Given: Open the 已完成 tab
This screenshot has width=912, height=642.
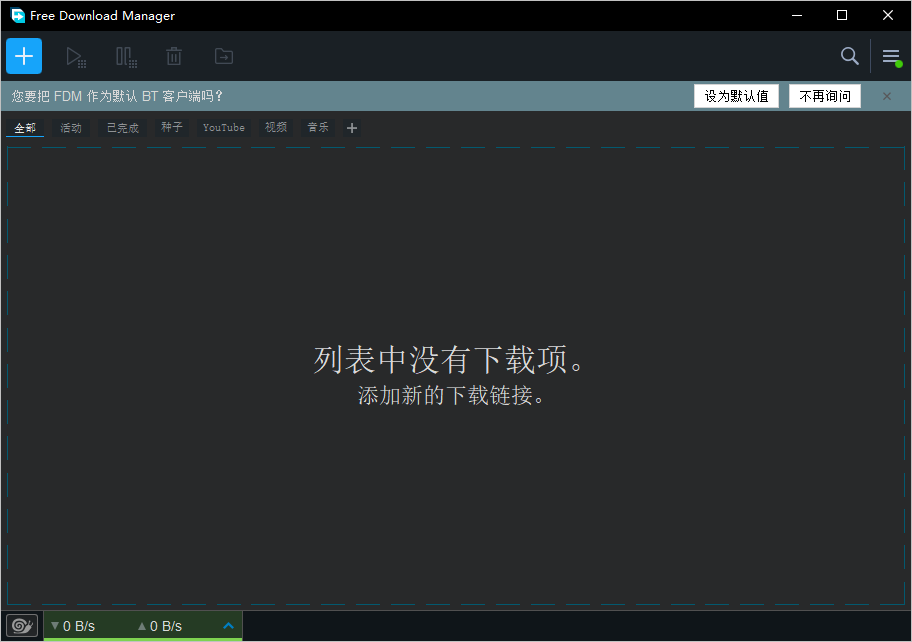Looking at the screenshot, I should pyautogui.click(x=123, y=128).
